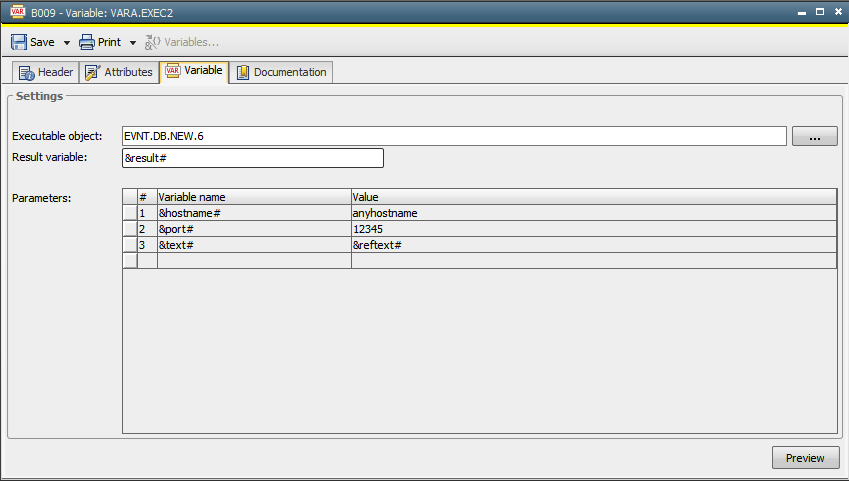Click the Variables toolbar icon

(153, 42)
